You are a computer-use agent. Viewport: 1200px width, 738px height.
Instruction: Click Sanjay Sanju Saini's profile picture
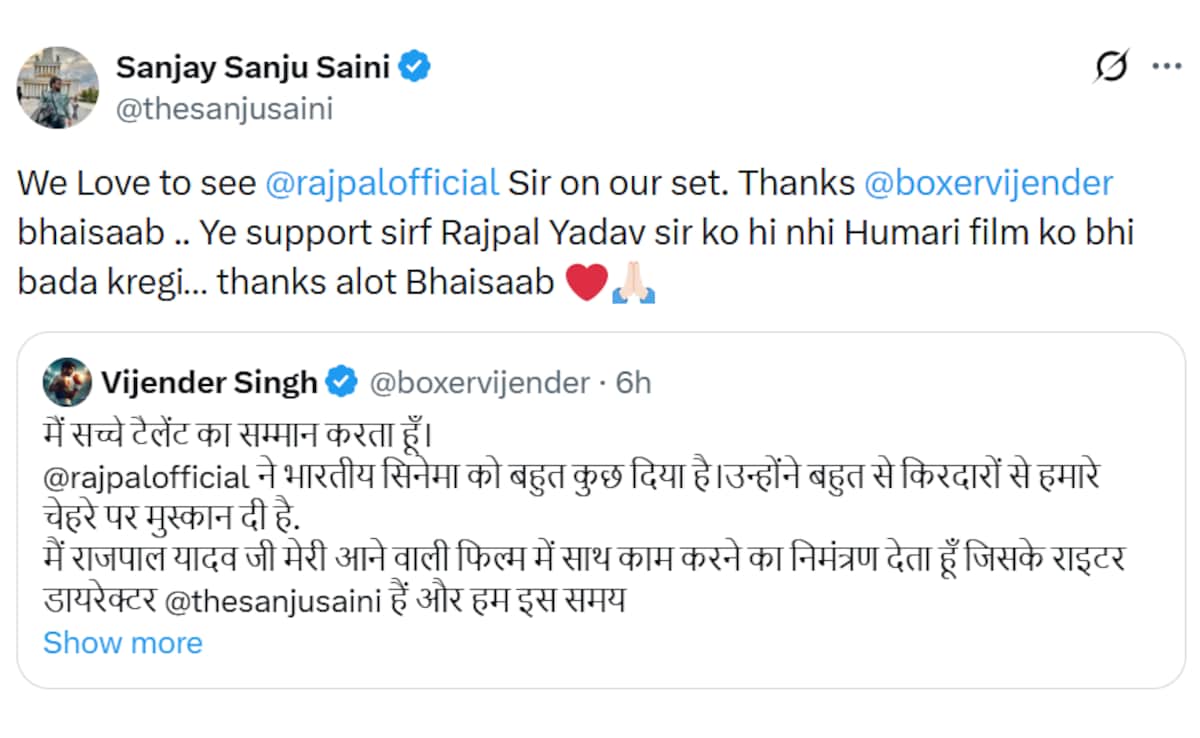click(x=58, y=87)
